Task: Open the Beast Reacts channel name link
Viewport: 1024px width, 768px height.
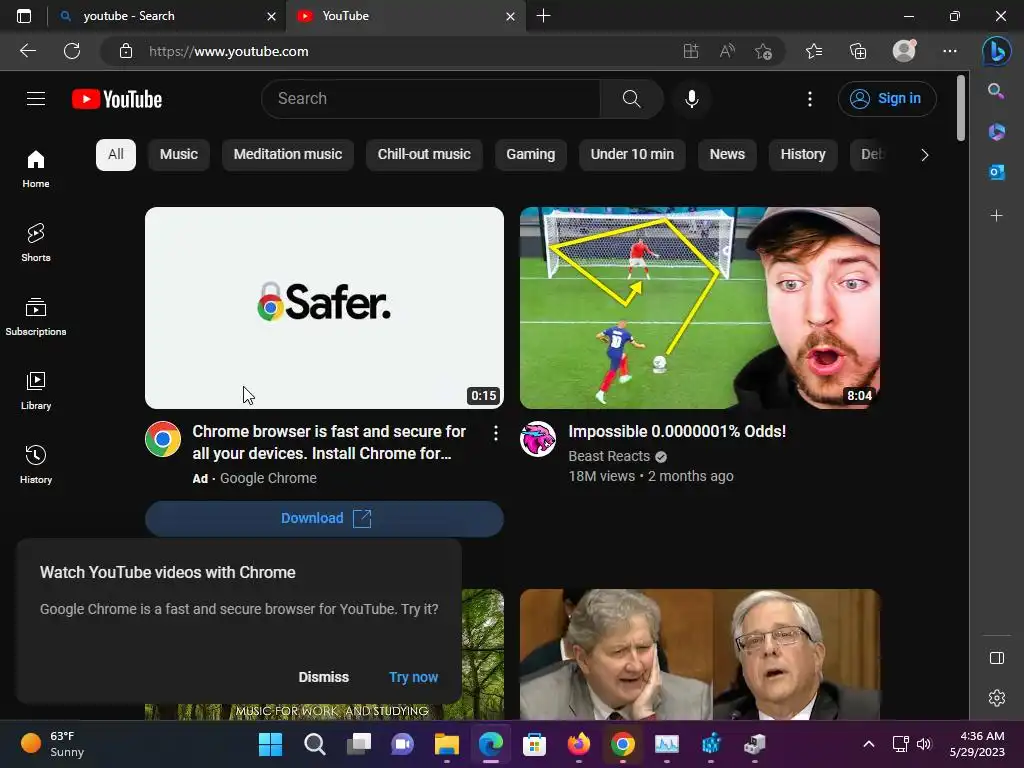Action: (x=609, y=456)
